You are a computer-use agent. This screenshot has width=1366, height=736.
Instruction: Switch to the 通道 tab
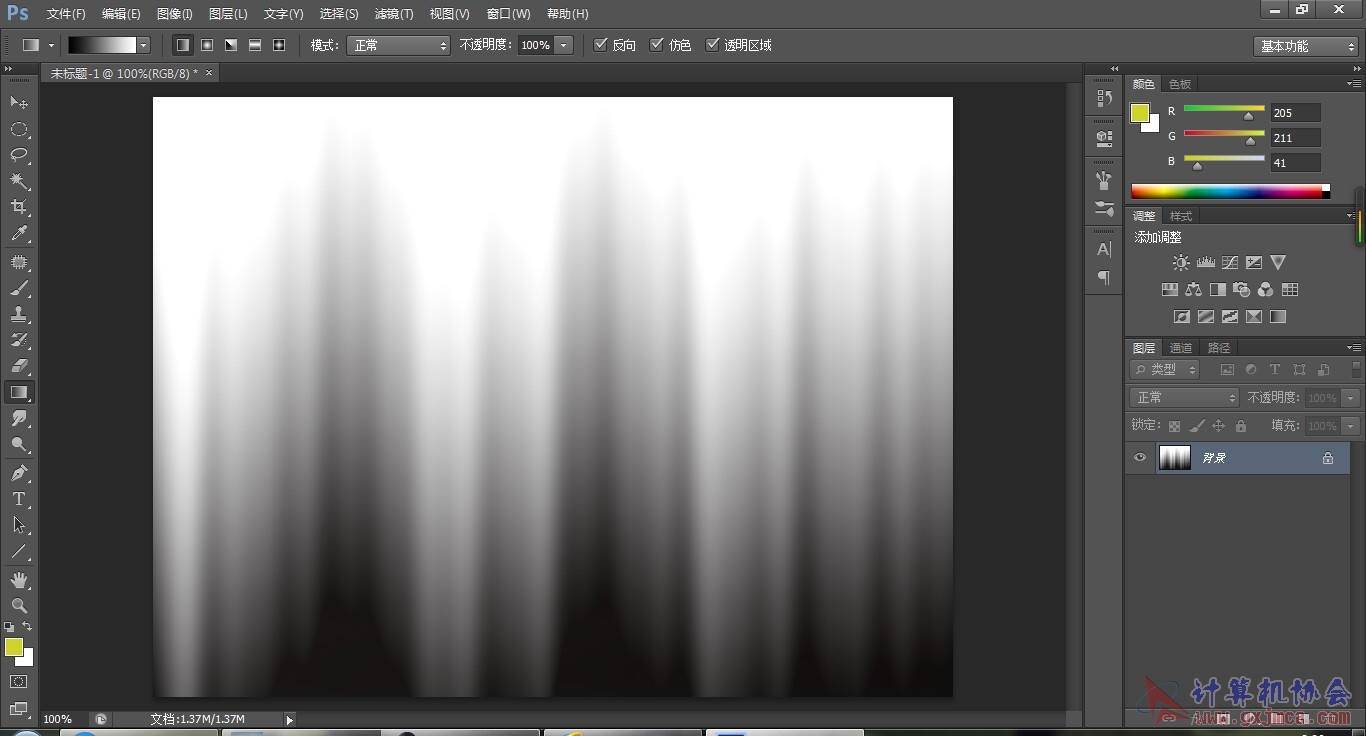coord(1181,348)
